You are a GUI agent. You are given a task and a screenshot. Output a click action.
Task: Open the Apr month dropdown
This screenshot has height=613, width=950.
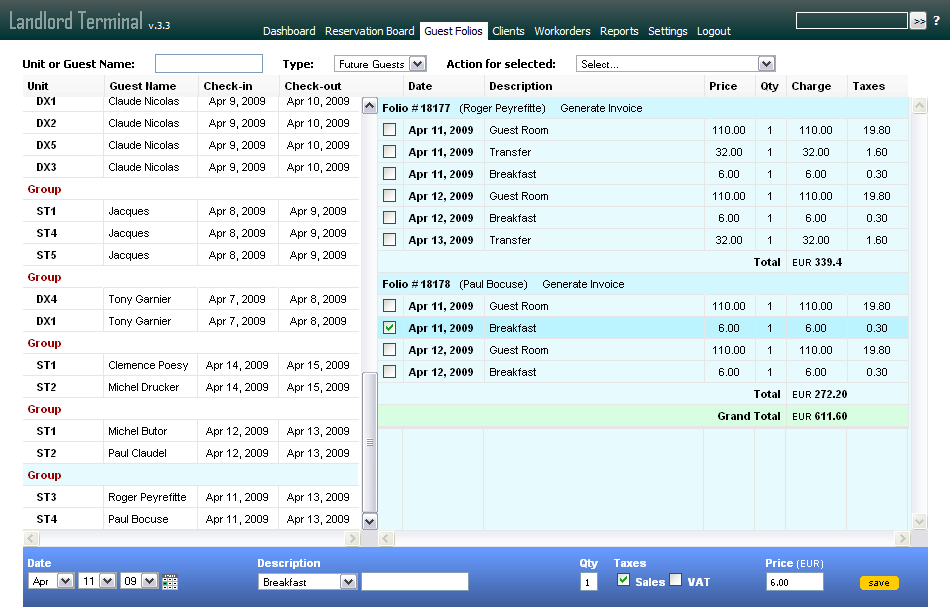pos(50,581)
